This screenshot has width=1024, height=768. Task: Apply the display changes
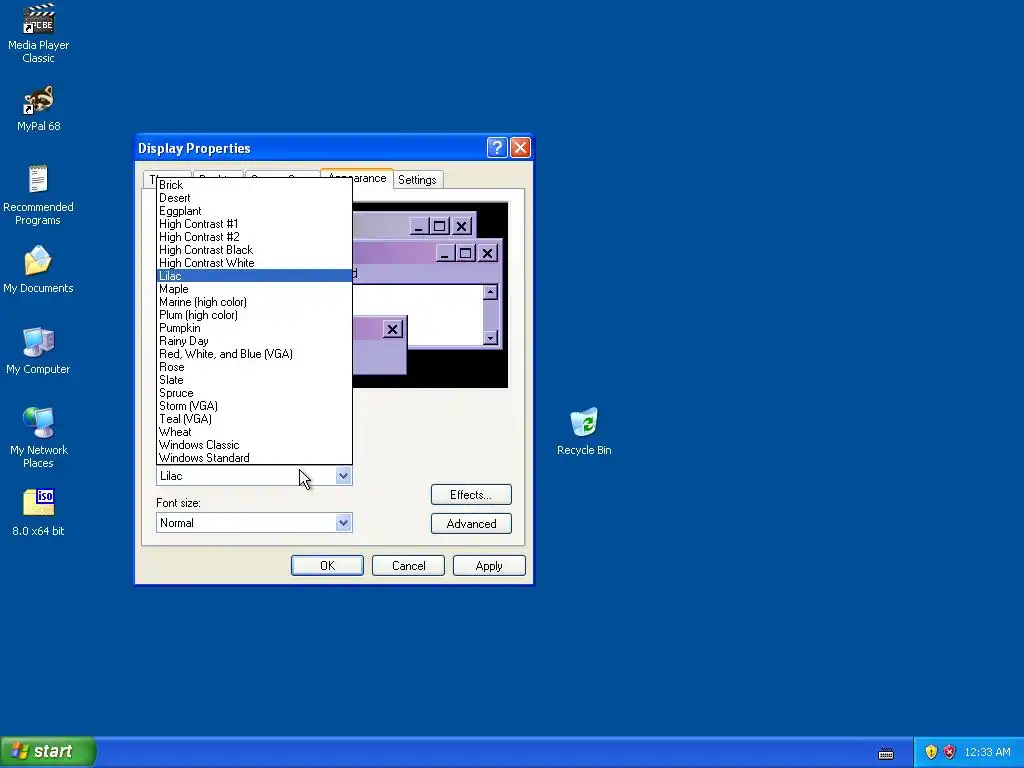point(489,566)
